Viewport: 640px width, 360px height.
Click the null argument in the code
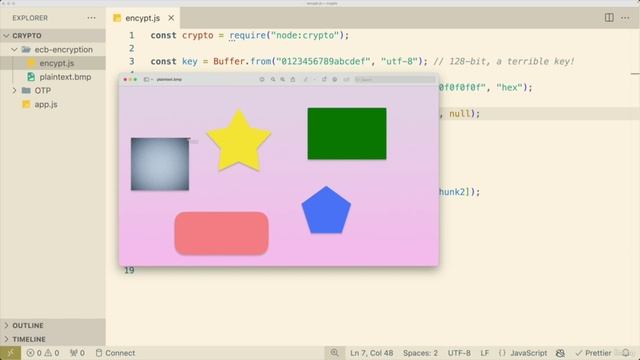click(x=460, y=114)
